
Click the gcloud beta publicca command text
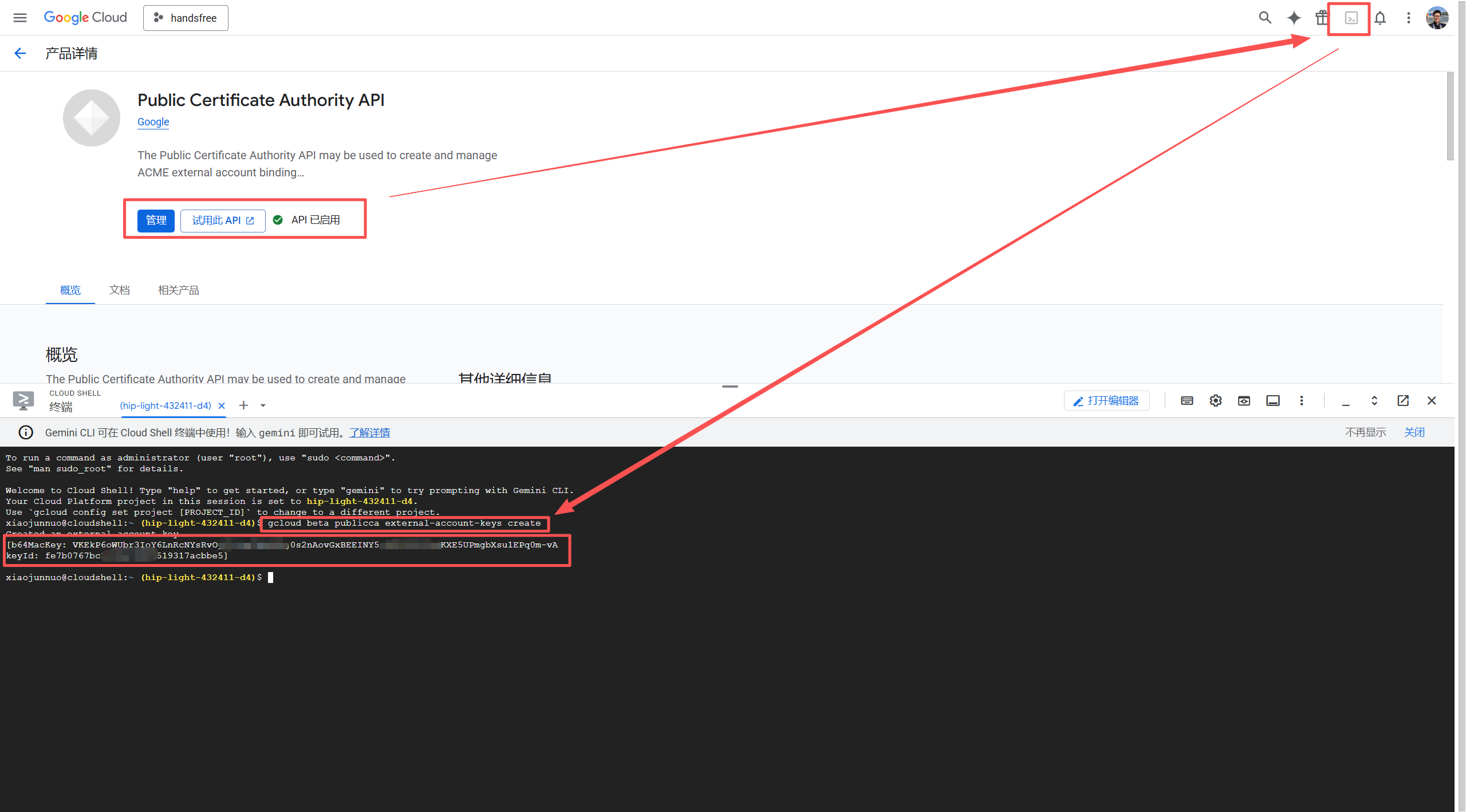[x=404, y=523]
